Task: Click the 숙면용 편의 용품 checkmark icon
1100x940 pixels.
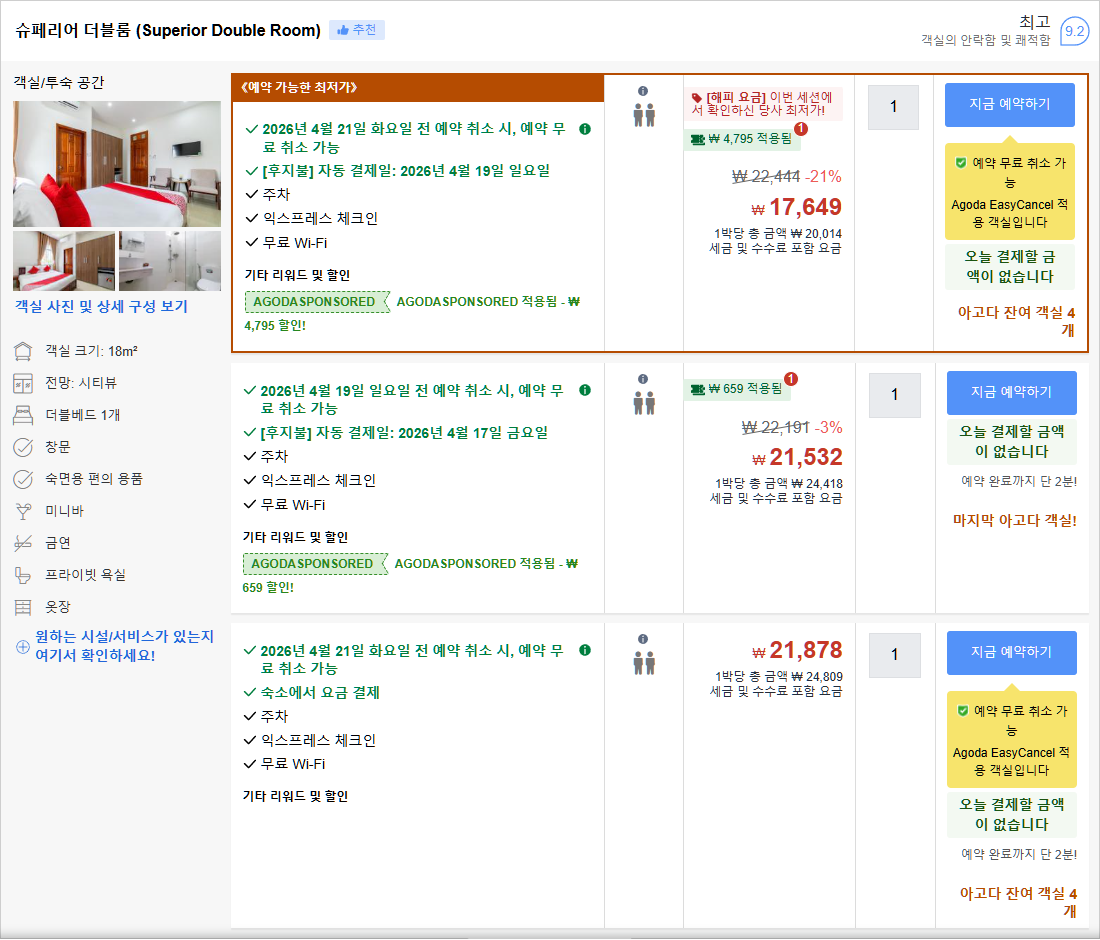Action: point(23,479)
